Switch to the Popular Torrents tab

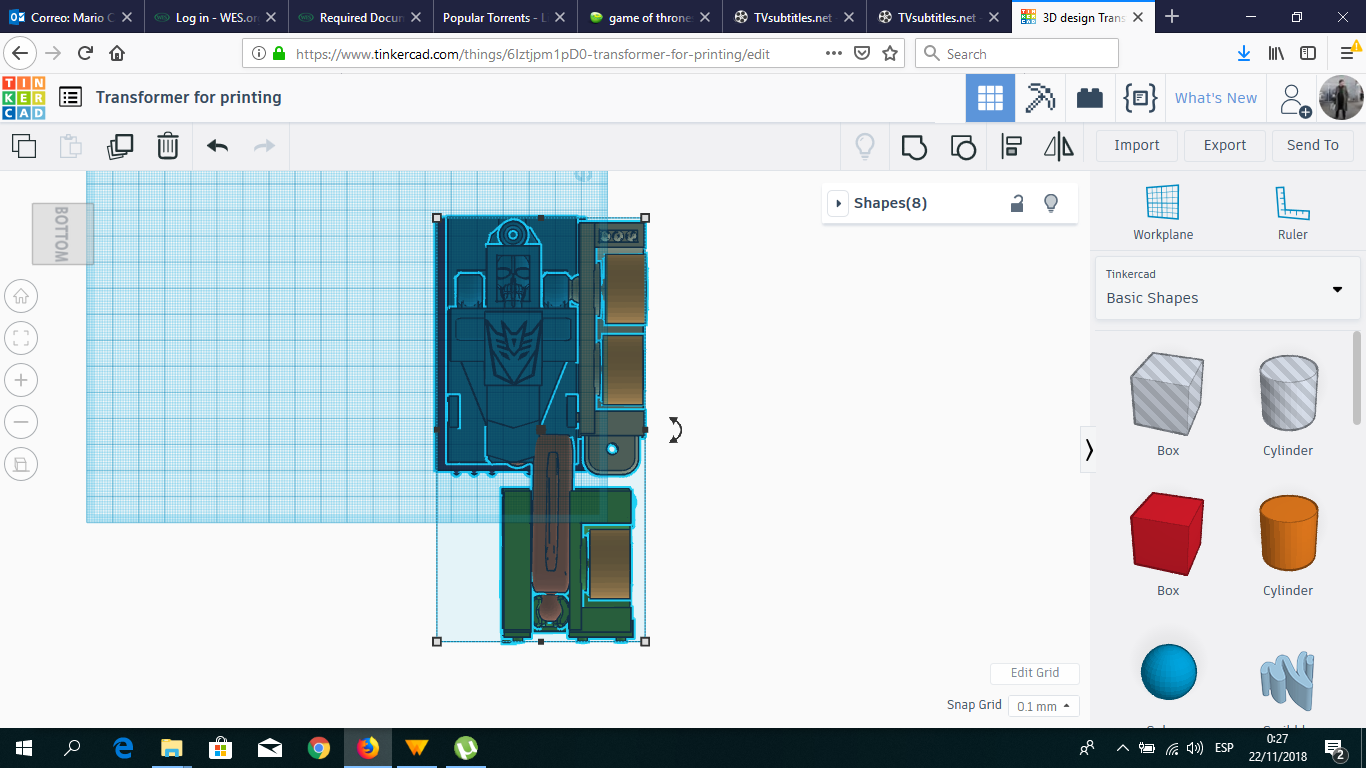pyautogui.click(x=506, y=17)
